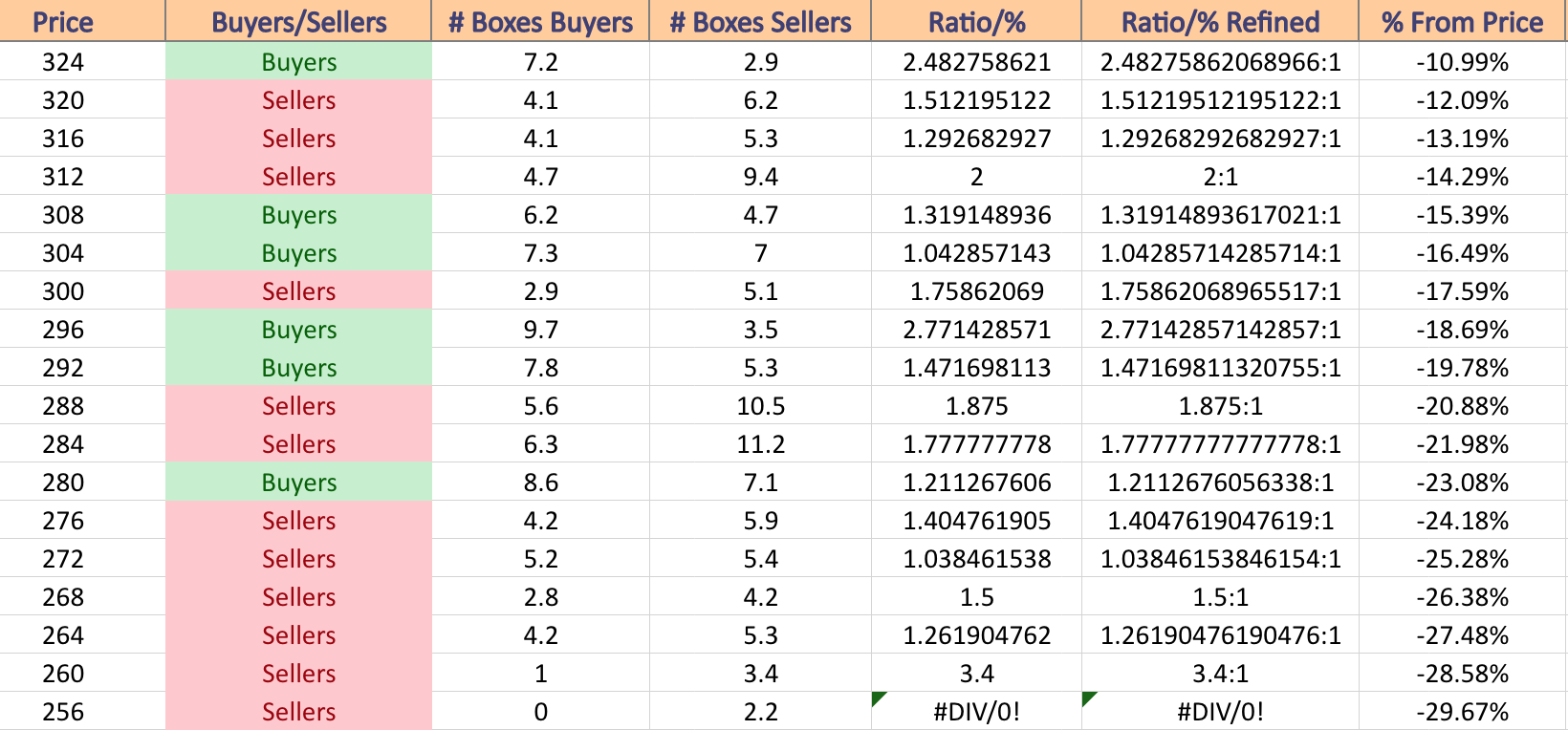Click the 11.2 boxes sellers cell

coord(760,443)
